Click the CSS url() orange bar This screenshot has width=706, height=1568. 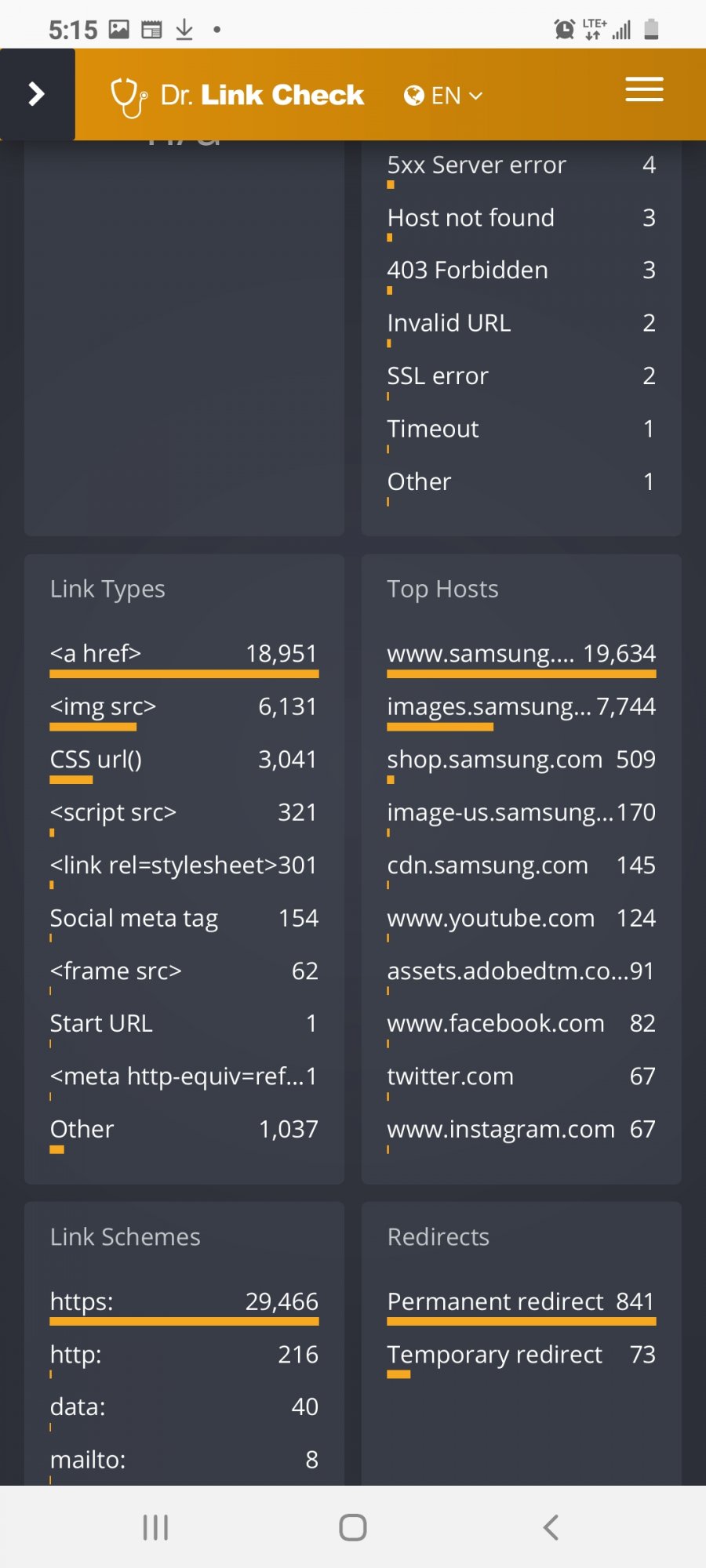[71, 780]
